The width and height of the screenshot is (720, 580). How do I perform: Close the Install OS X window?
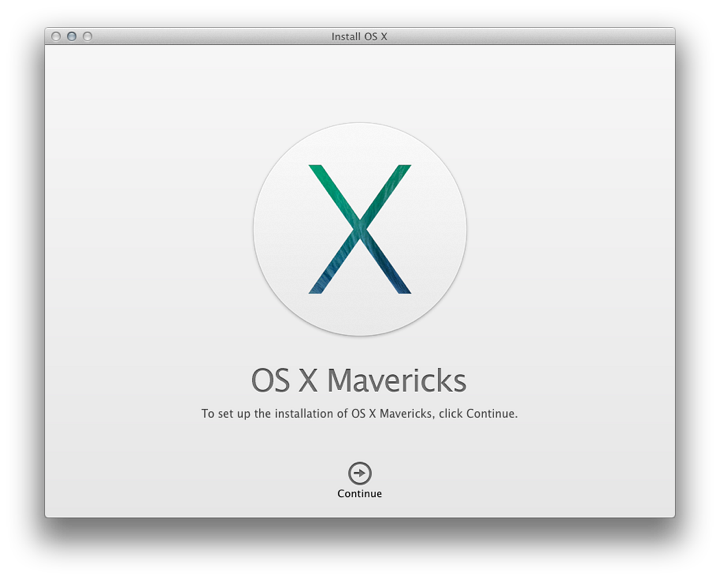[x=56, y=36]
